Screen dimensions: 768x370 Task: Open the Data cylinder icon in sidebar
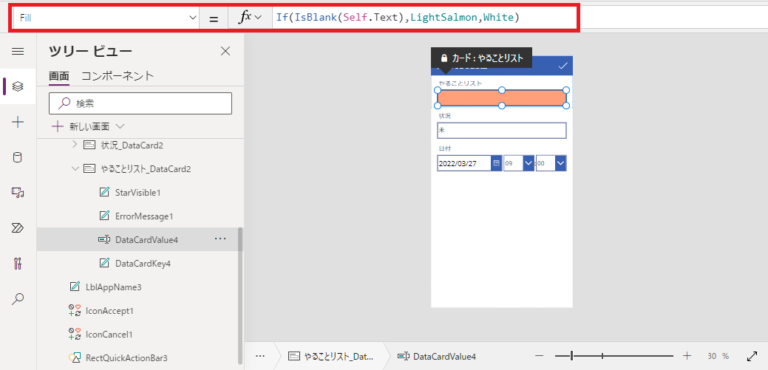[x=18, y=157]
